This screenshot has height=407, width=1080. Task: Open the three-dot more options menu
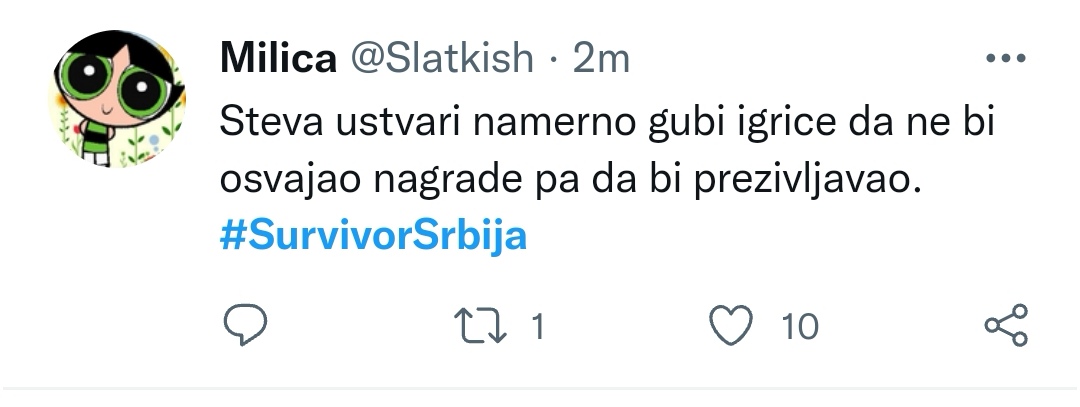click(x=1006, y=59)
